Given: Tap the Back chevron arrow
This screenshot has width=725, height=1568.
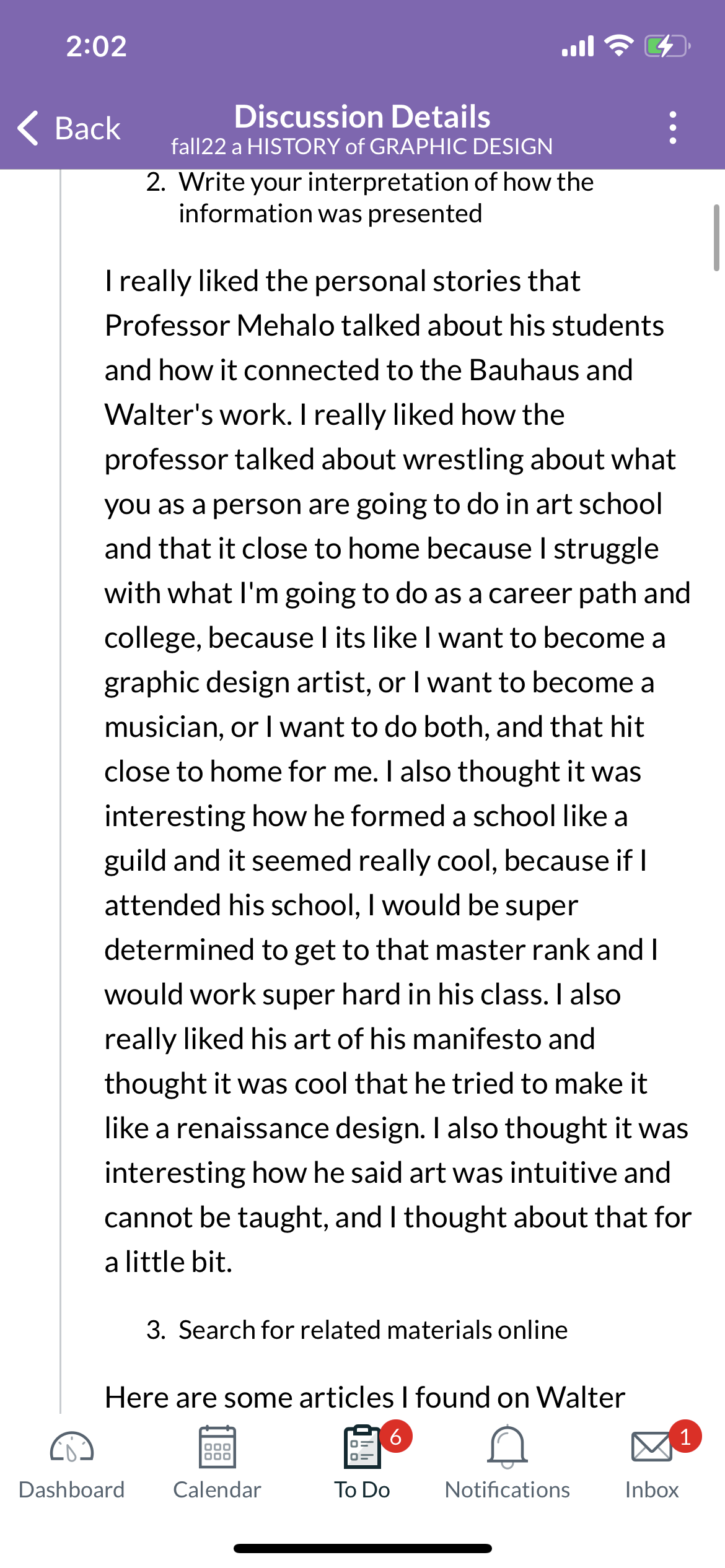Looking at the screenshot, I should coord(29,128).
